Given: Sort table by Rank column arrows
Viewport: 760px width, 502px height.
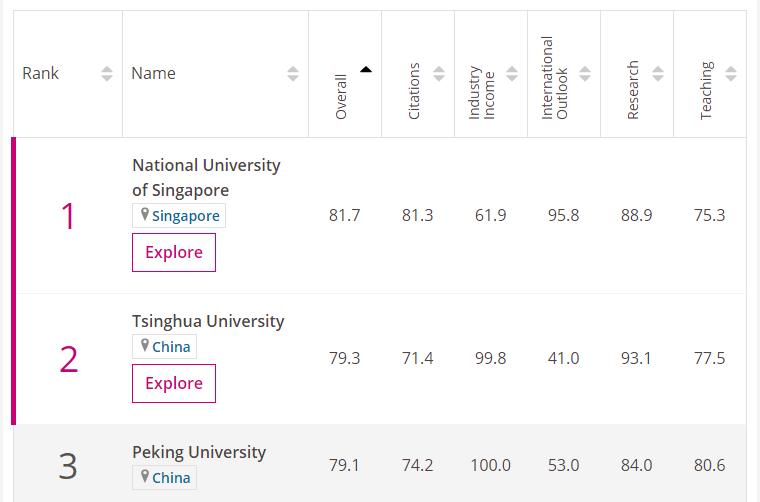Looking at the screenshot, I should point(107,74).
